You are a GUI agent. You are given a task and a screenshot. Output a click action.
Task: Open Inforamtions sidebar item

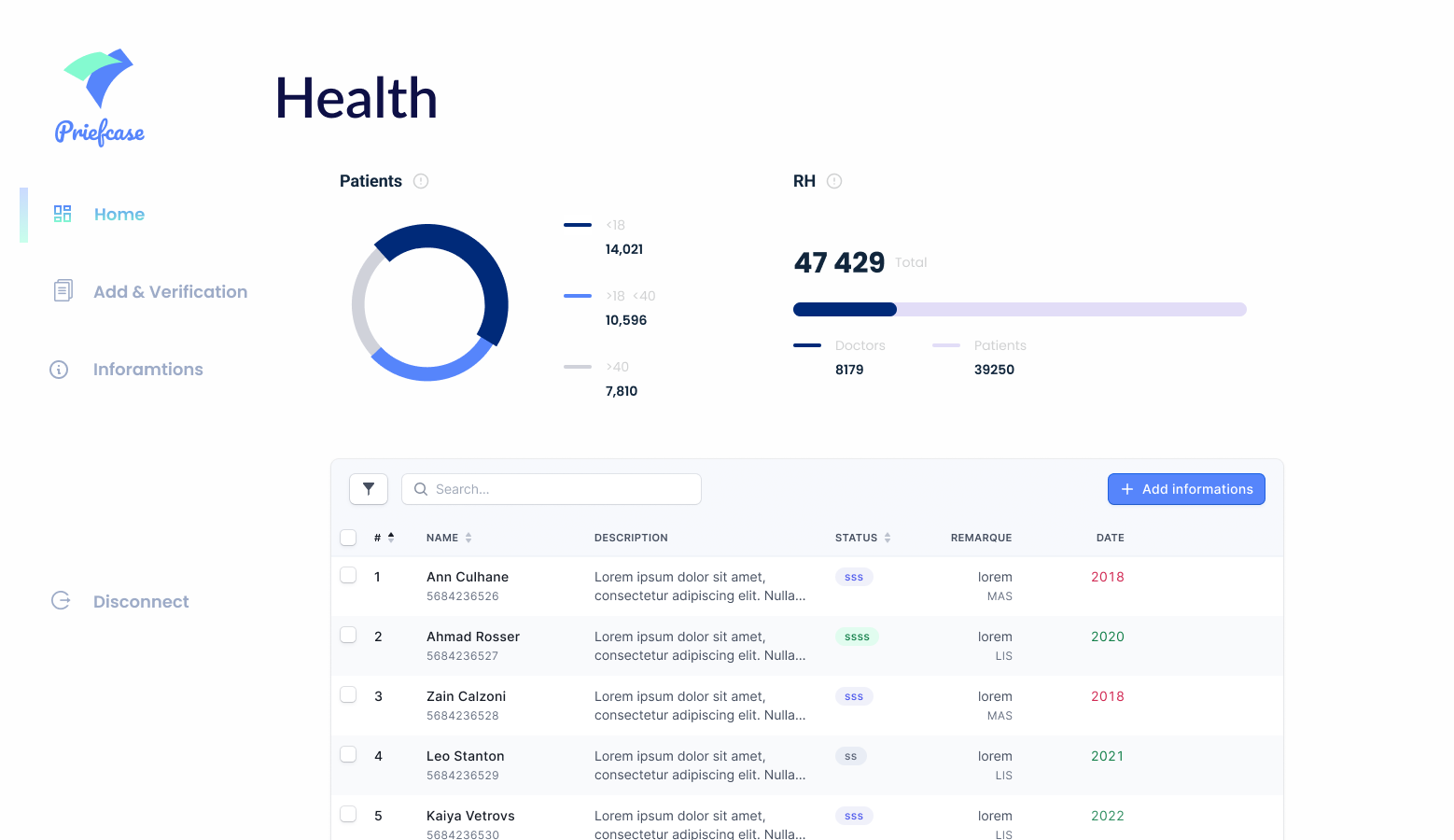pos(148,370)
